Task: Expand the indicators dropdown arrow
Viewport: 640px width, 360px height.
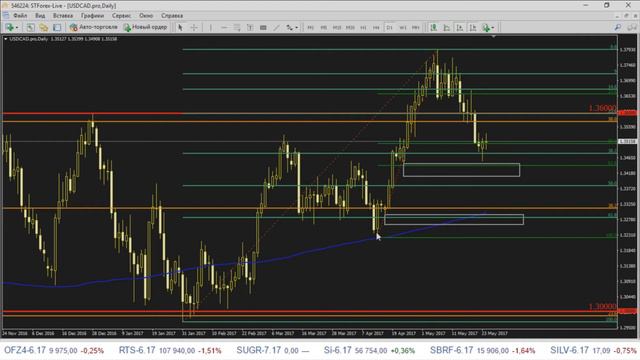Action: point(493,28)
